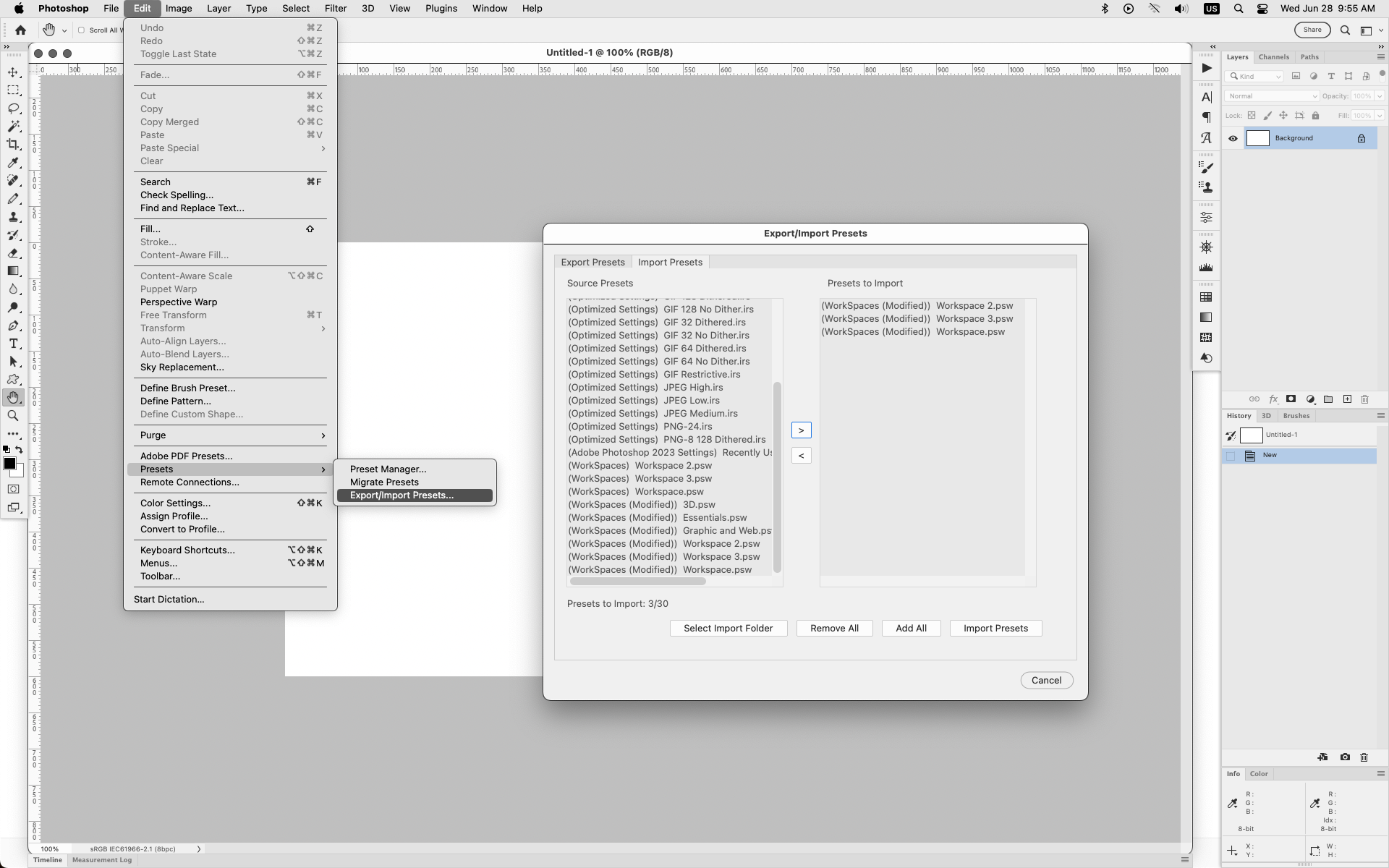Toggle the Scroll All Windows checkbox
This screenshot has height=868, width=1389.
tap(81, 30)
